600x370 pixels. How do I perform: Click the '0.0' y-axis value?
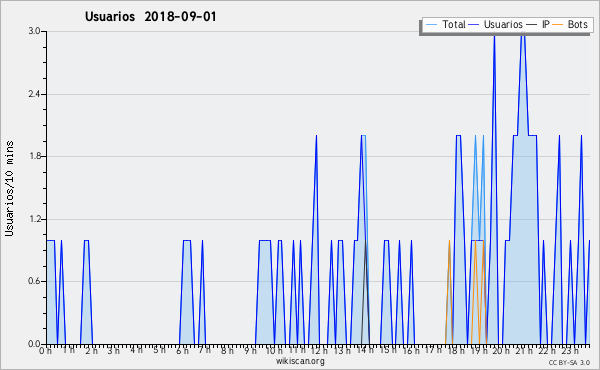34,344
